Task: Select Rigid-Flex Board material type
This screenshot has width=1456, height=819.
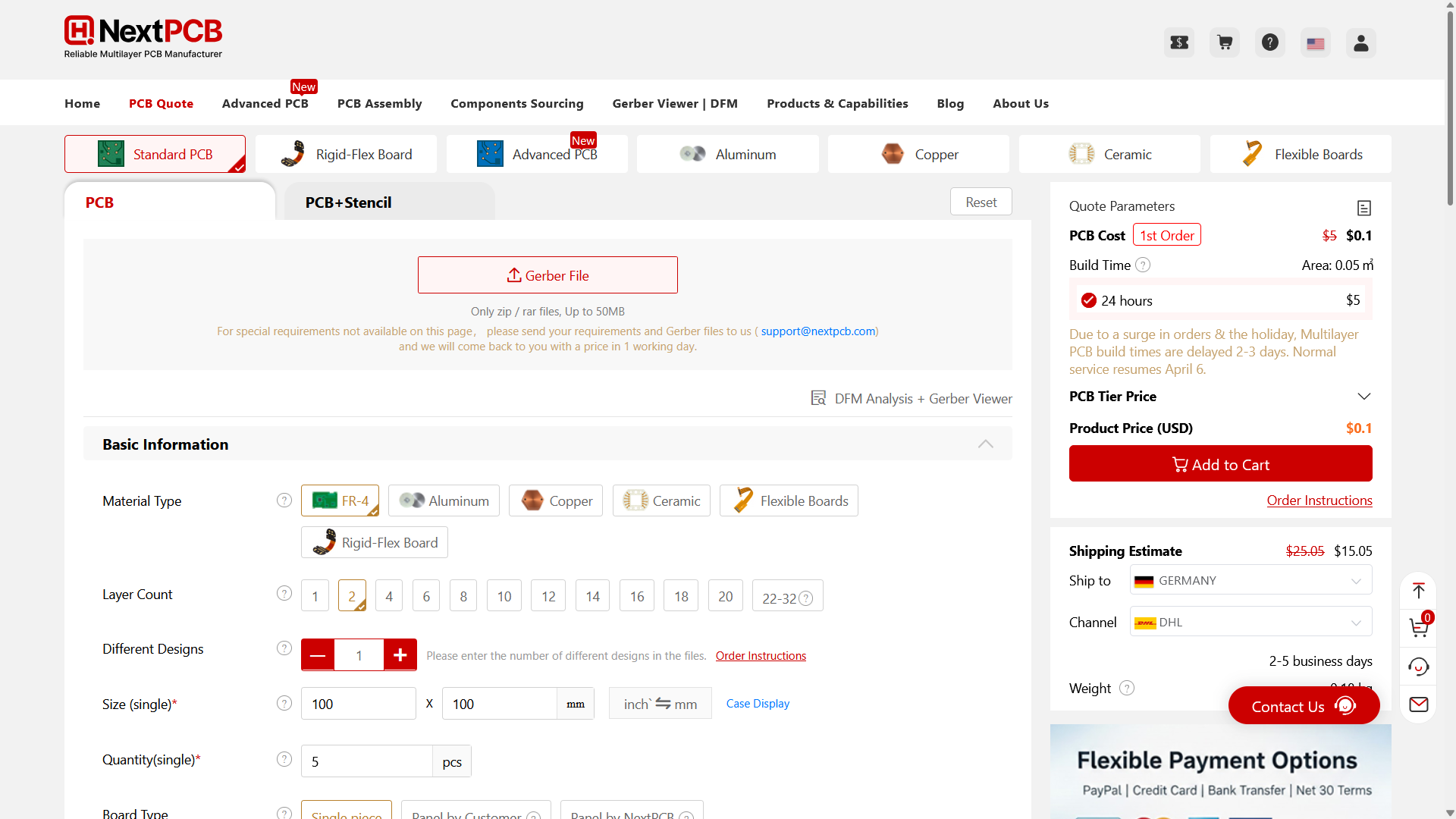Action: (375, 542)
